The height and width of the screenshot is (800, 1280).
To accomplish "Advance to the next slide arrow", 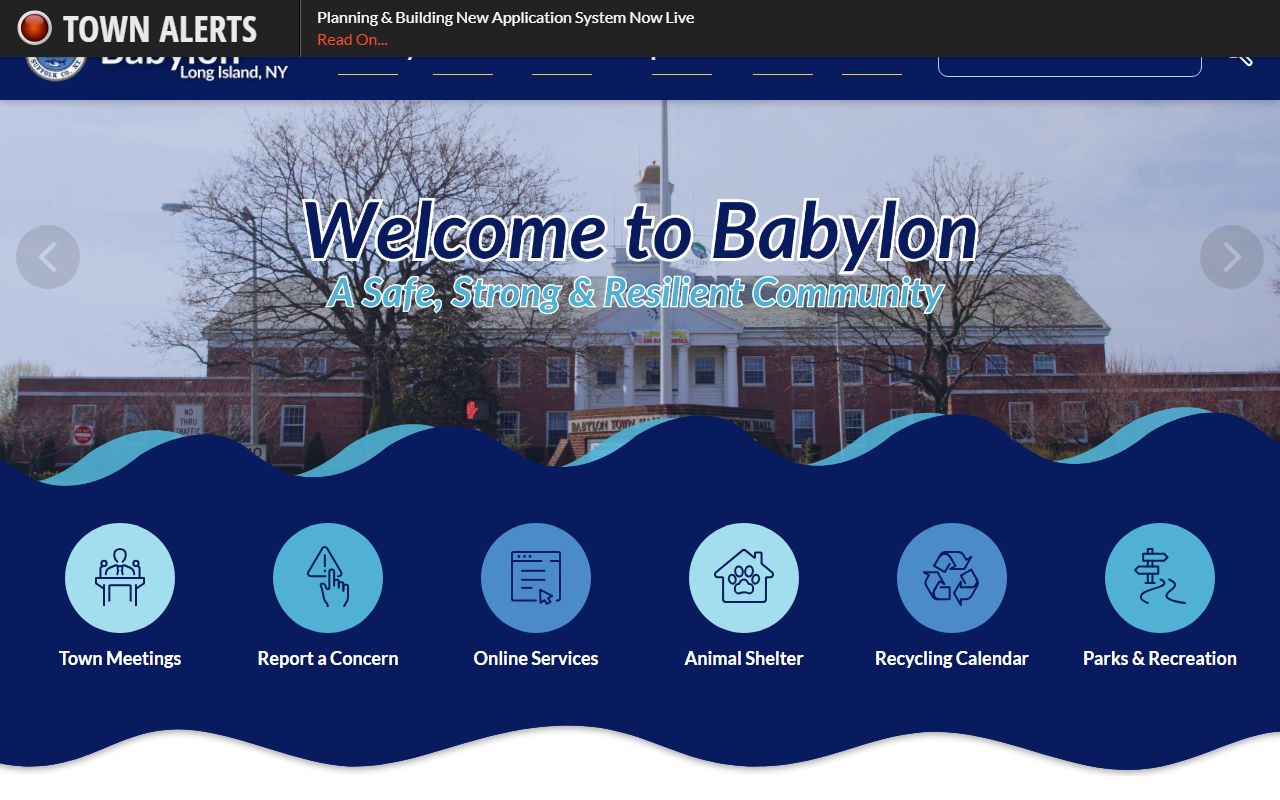I will (1232, 257).
